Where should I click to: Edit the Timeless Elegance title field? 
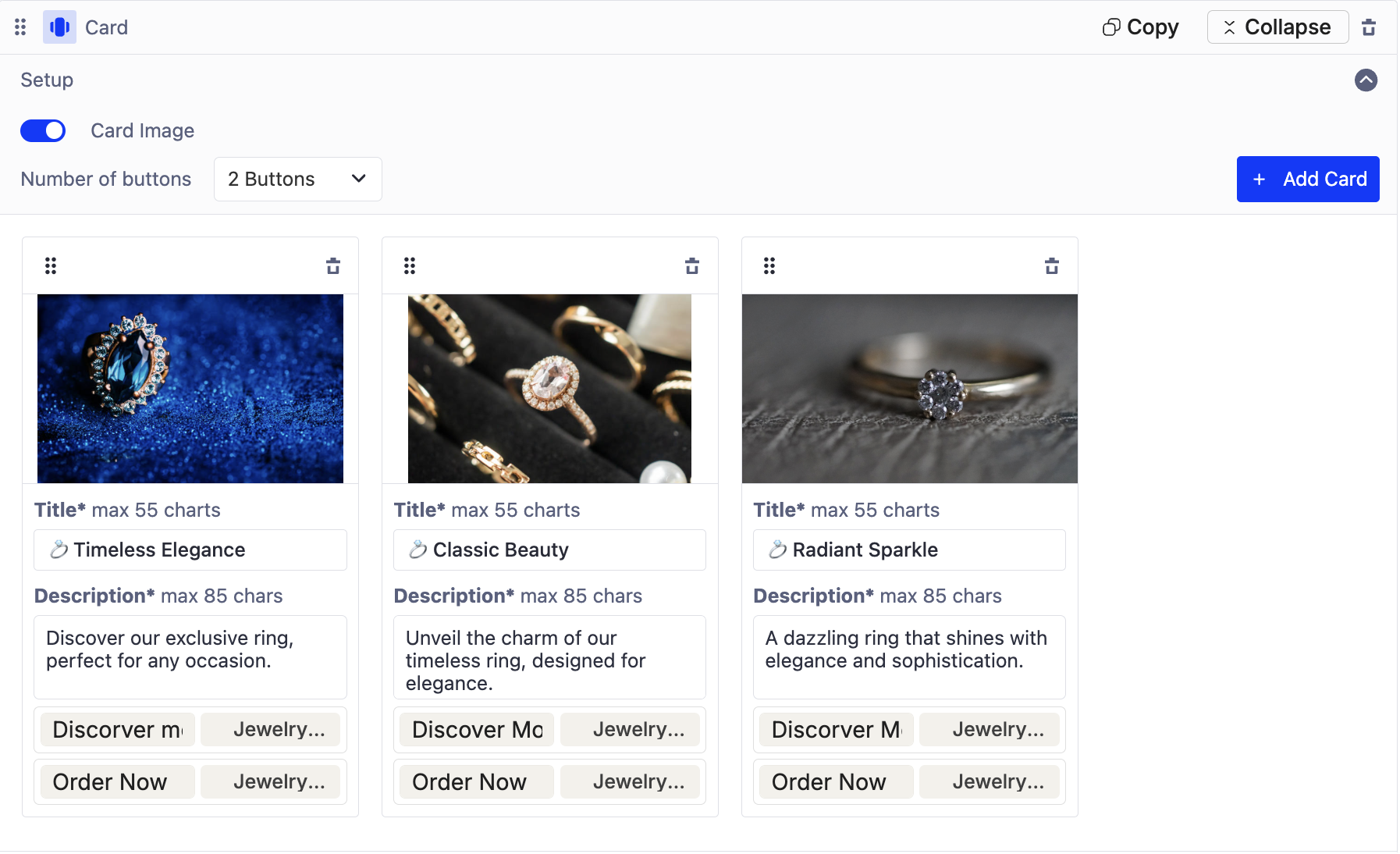(190, 550)
